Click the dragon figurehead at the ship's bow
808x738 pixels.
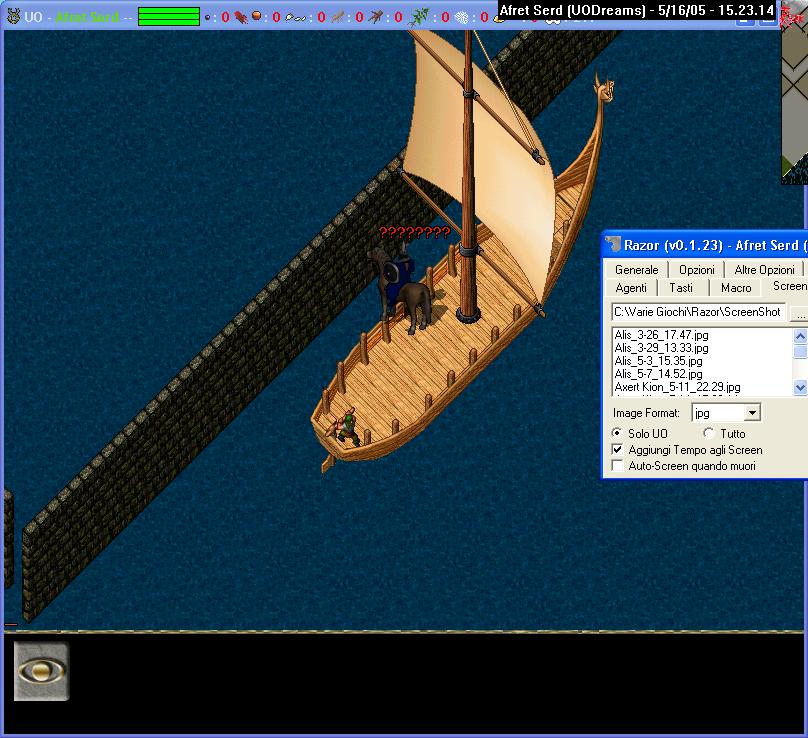click(604, 90)
